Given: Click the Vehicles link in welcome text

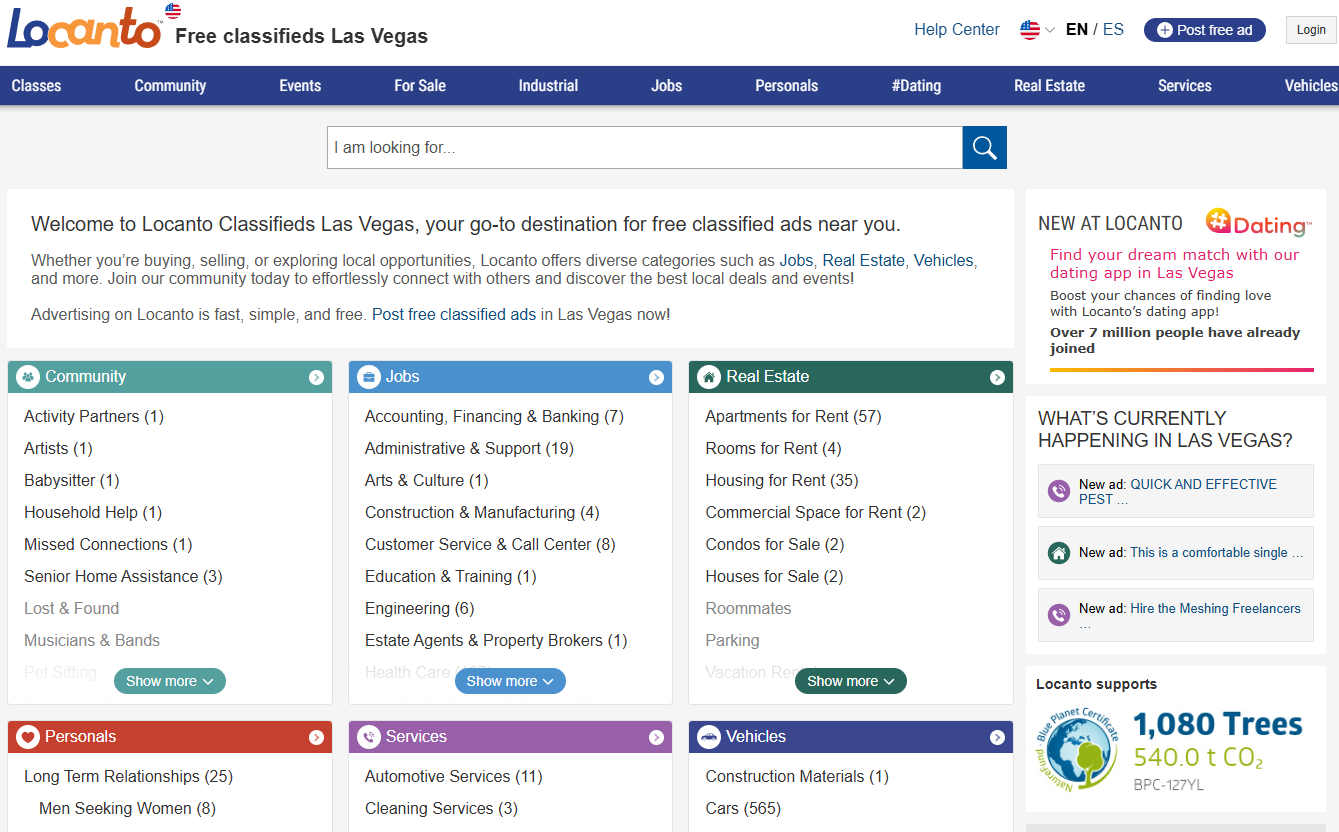Looking at the screenshot, I should point(943,260).
